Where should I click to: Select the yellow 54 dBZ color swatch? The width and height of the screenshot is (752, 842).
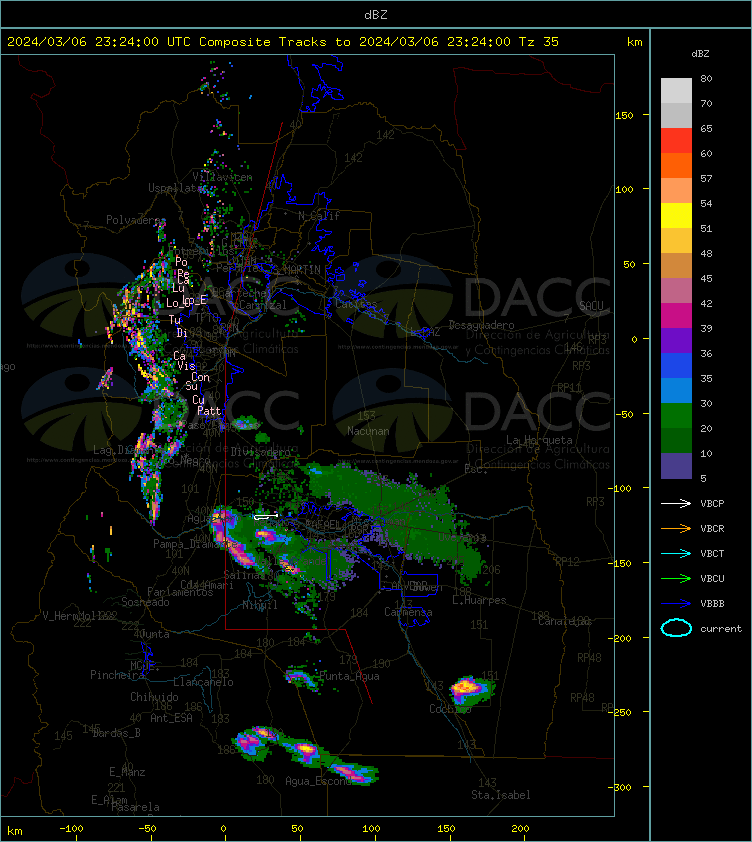(x=676, y=215)
